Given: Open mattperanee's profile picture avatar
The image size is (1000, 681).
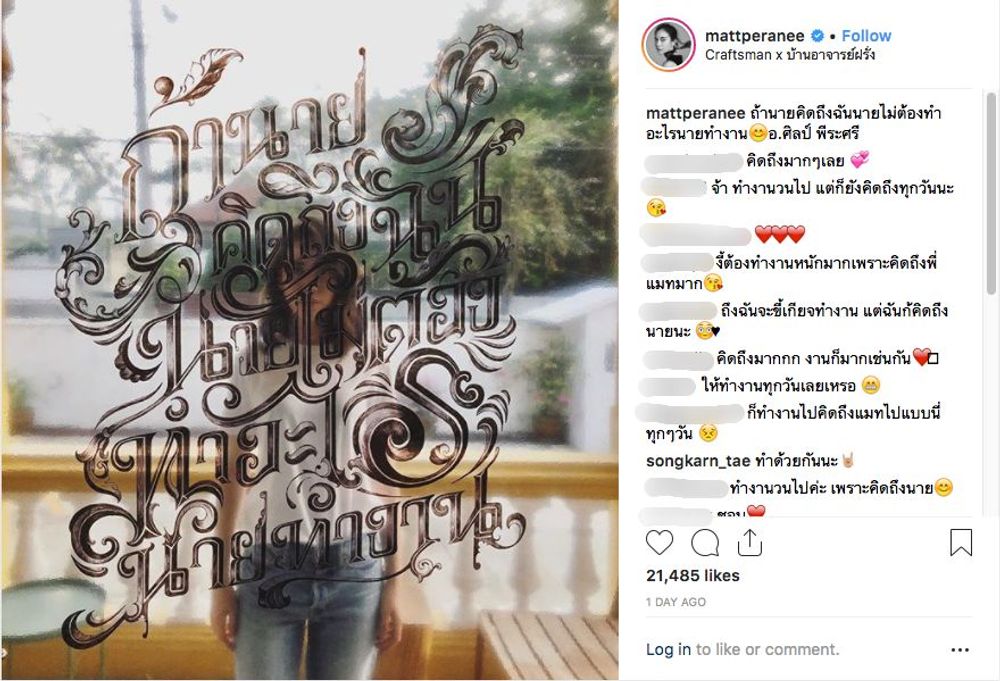Looking at the screenshot, I should coord(669,45).
